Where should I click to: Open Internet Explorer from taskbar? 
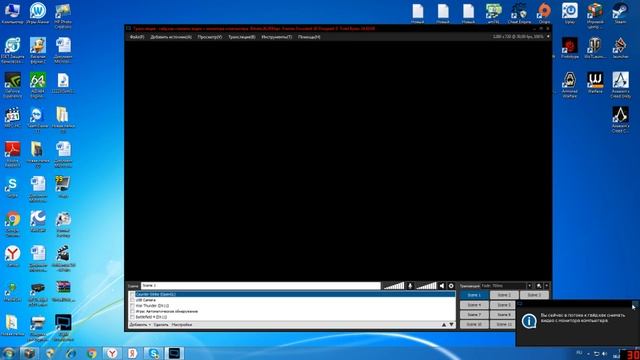71,353
